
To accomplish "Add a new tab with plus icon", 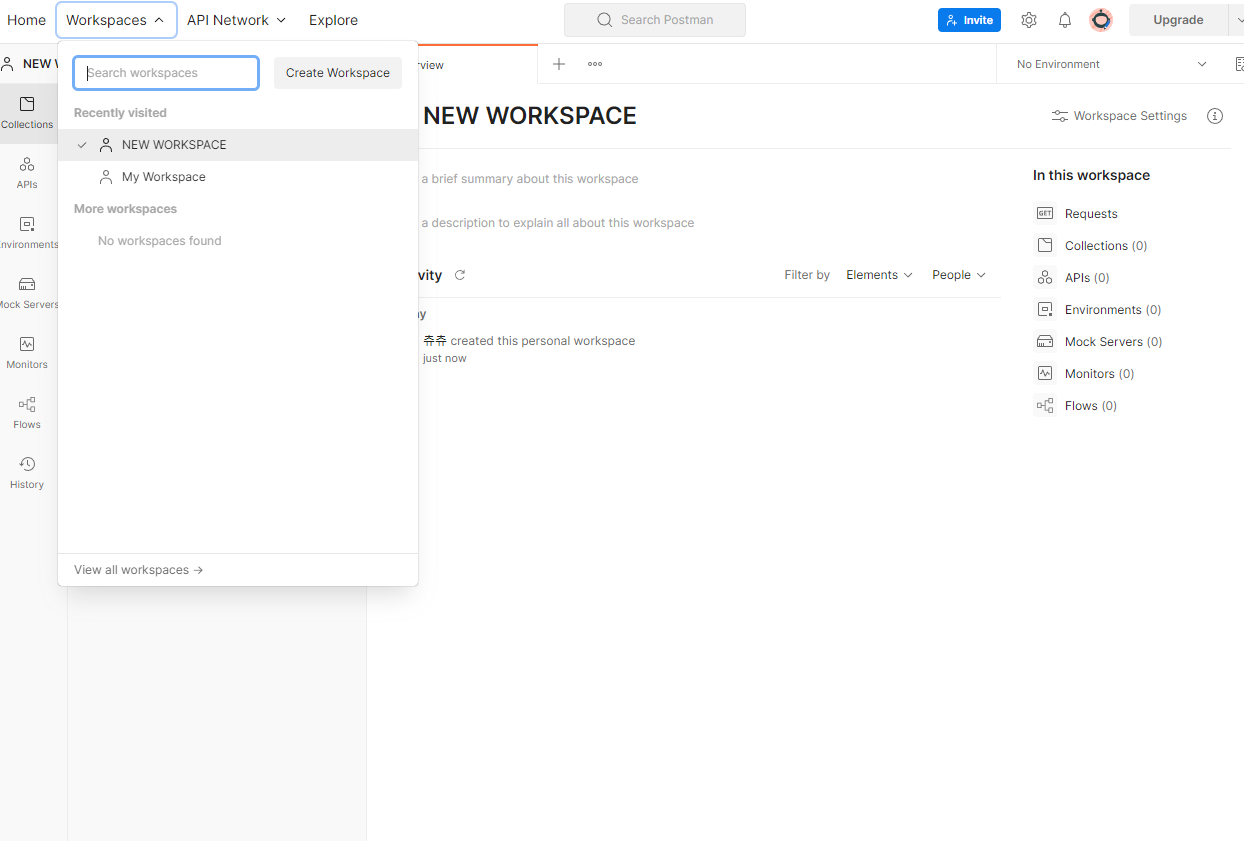I will tap(559, 64).
